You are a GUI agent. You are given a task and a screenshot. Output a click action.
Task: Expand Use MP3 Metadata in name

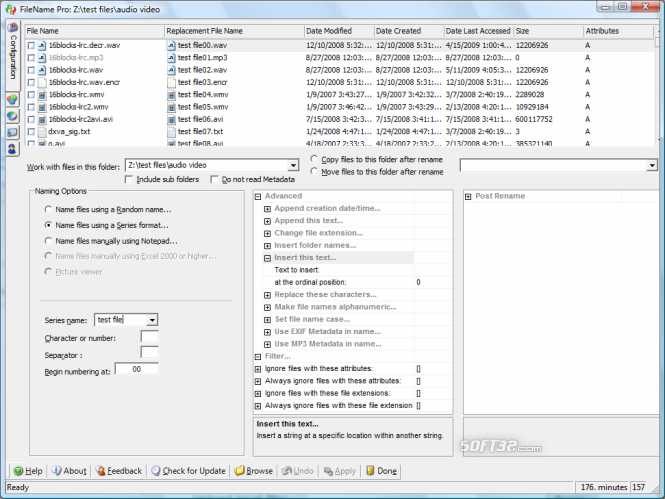point(267,344)
